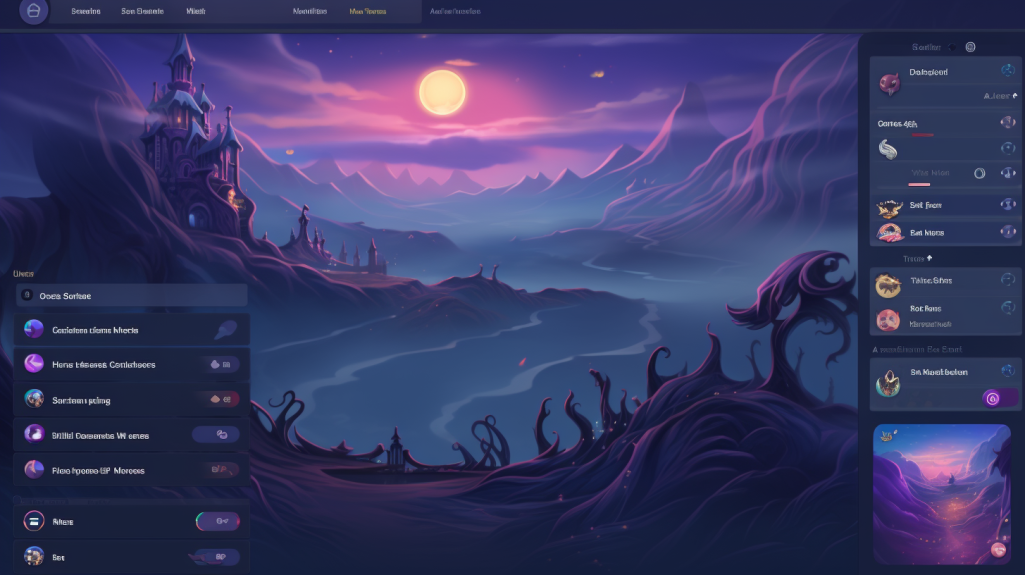Click the section heading above the hooded figure card
This screenshot has height=575, width=1025.
coord(917,350)
